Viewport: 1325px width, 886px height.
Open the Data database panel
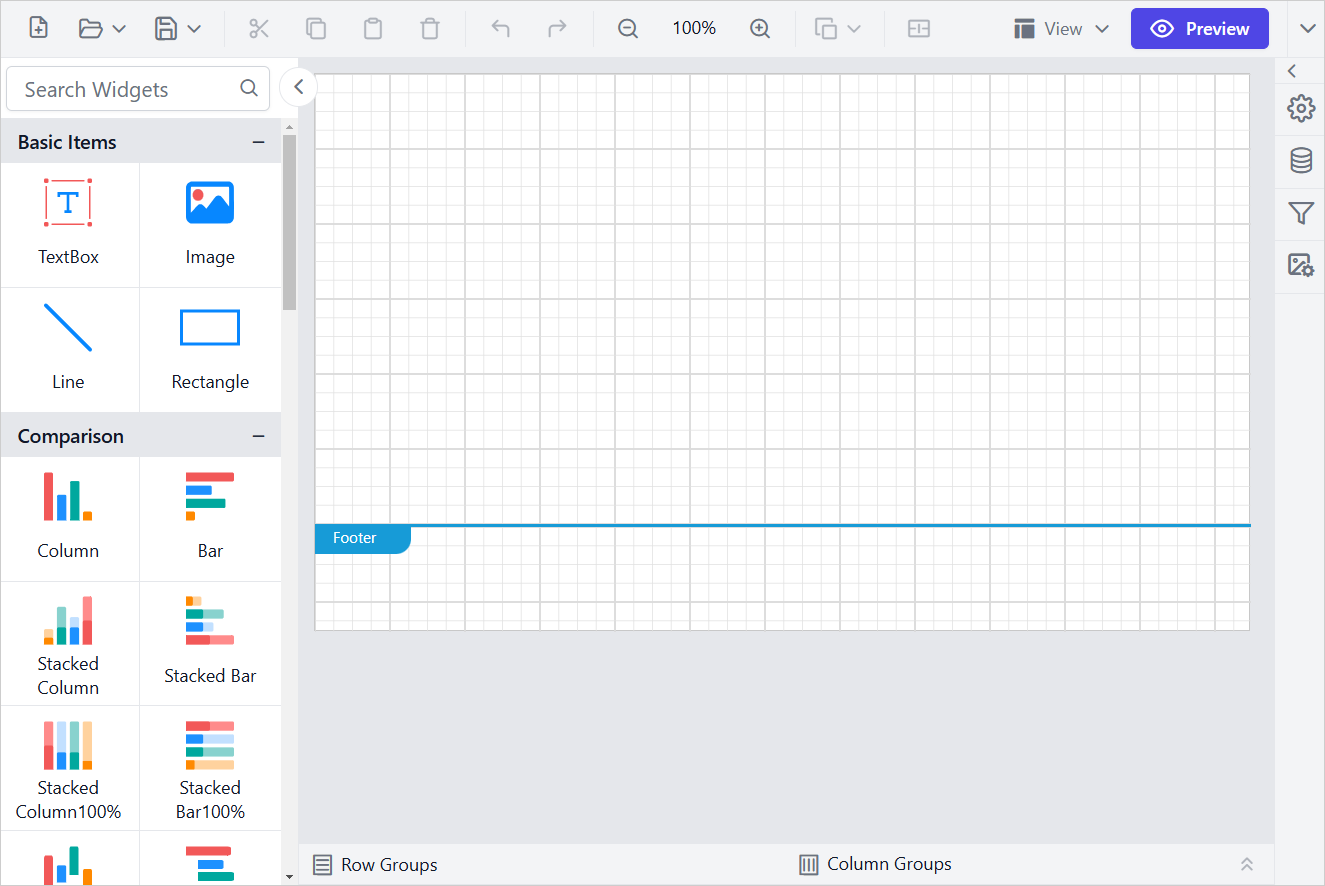pyautogui.click(x=1300, y=160)
